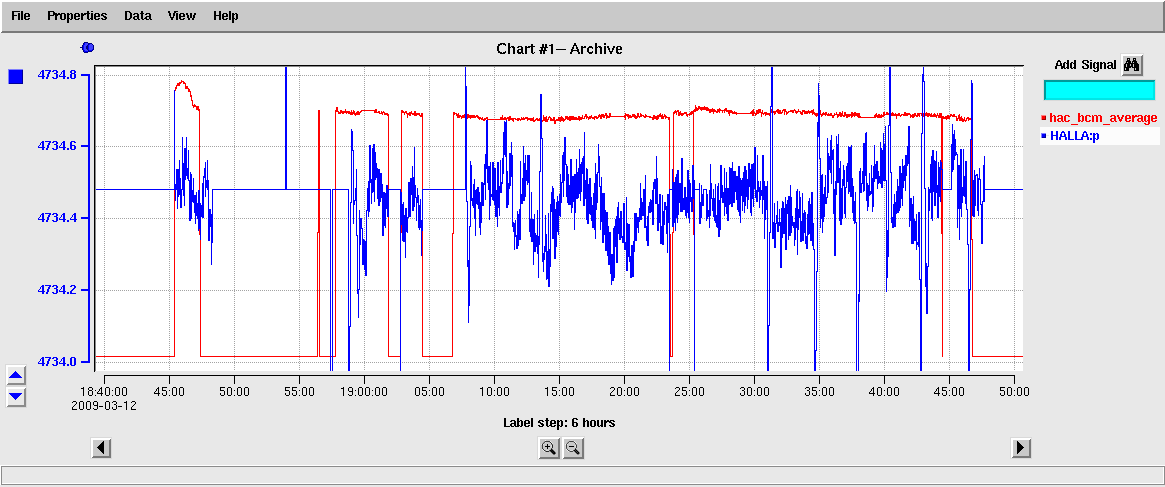Shift the Y-axis up with the up arrow

[16, 375]
